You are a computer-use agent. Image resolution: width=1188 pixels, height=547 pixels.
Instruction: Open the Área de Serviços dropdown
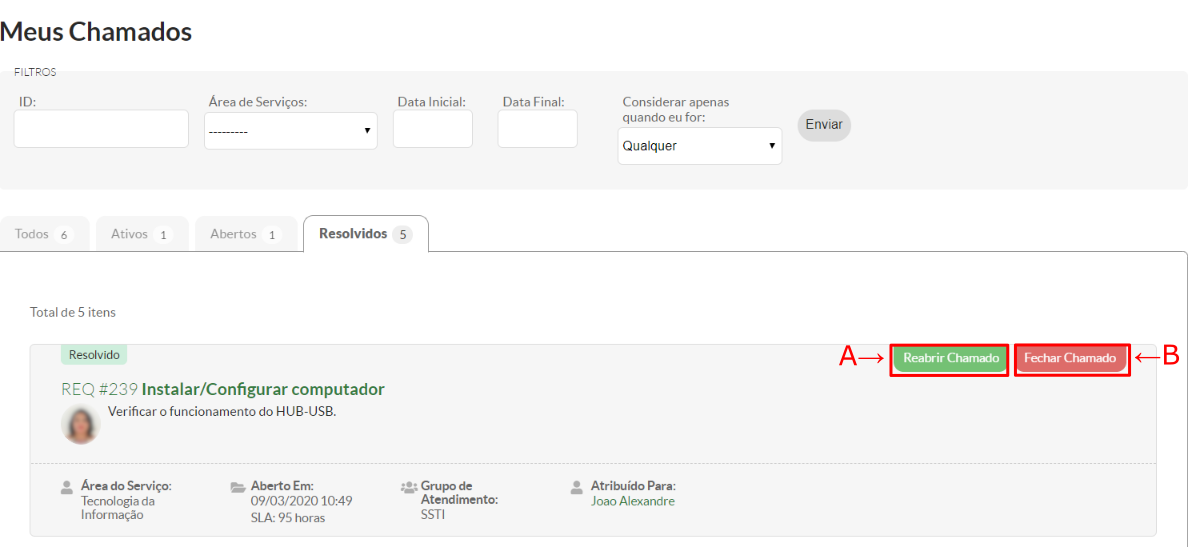(x=290, y=131)
